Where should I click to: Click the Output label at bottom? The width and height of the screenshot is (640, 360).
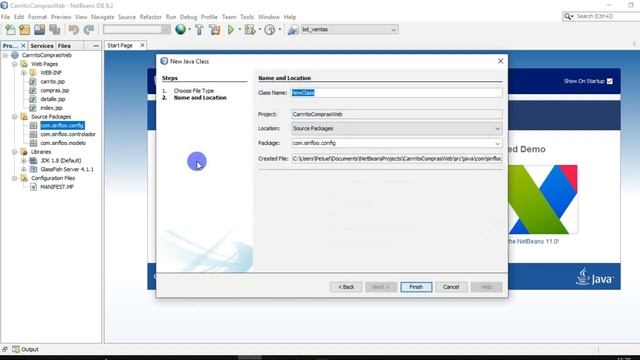point(30,349)
